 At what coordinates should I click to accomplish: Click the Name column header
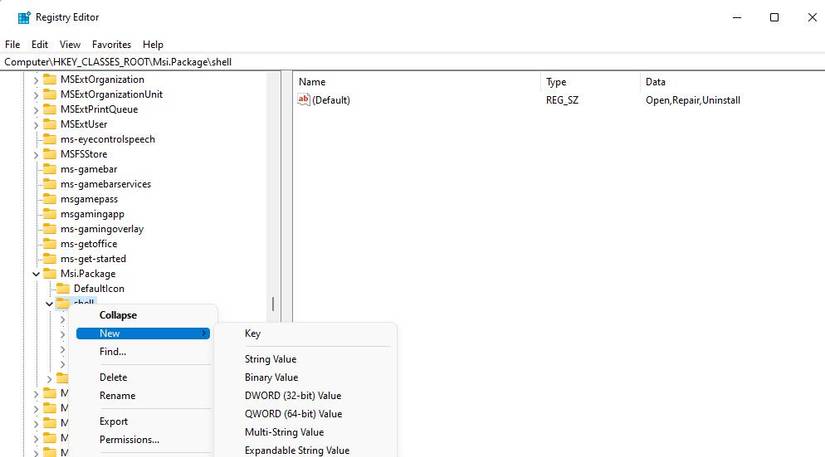(312, 82)
